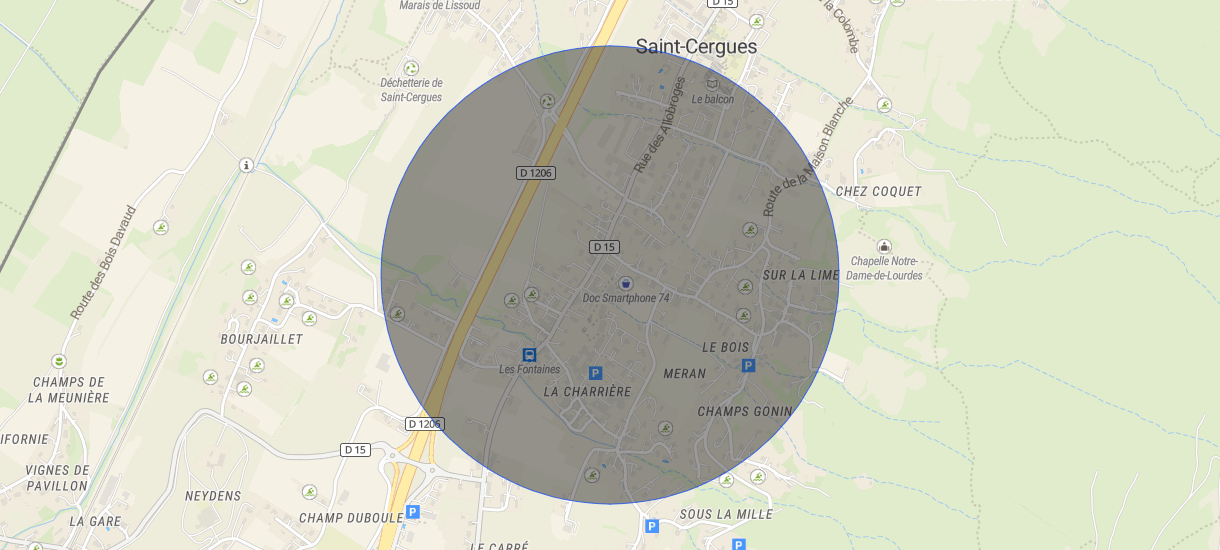The height and width of the screenshot is (550, 1220).
Task: Click the D 15 road shield near Rue des Allobroges
Action: (x=604, y=246)
